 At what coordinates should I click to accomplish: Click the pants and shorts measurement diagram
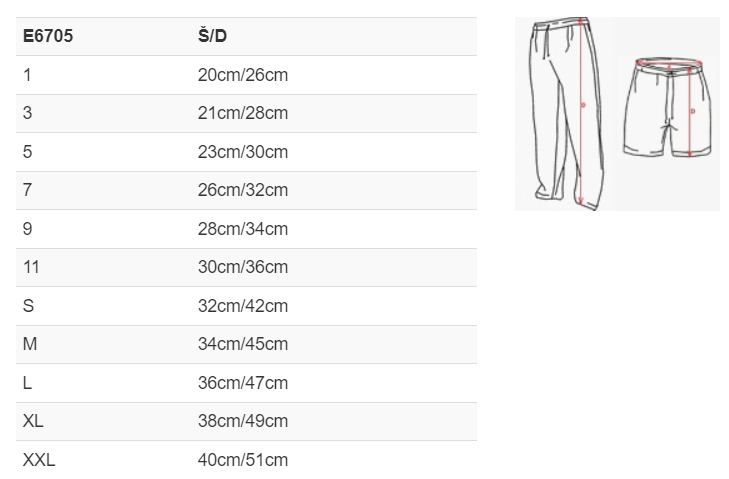coord(617,114)
